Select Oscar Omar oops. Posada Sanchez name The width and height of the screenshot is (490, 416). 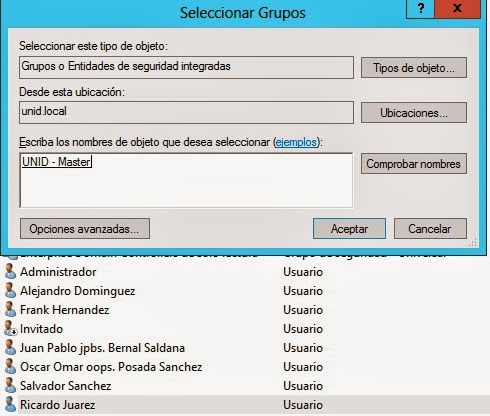click(111, 367)
